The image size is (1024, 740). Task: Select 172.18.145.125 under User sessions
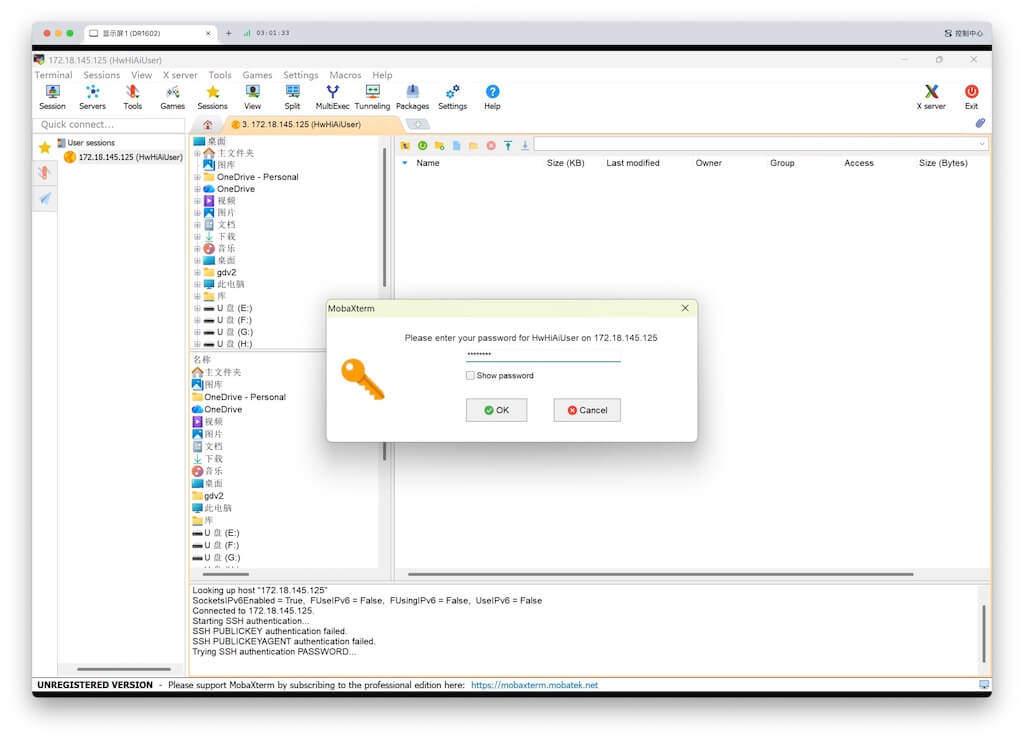(130, 157)
